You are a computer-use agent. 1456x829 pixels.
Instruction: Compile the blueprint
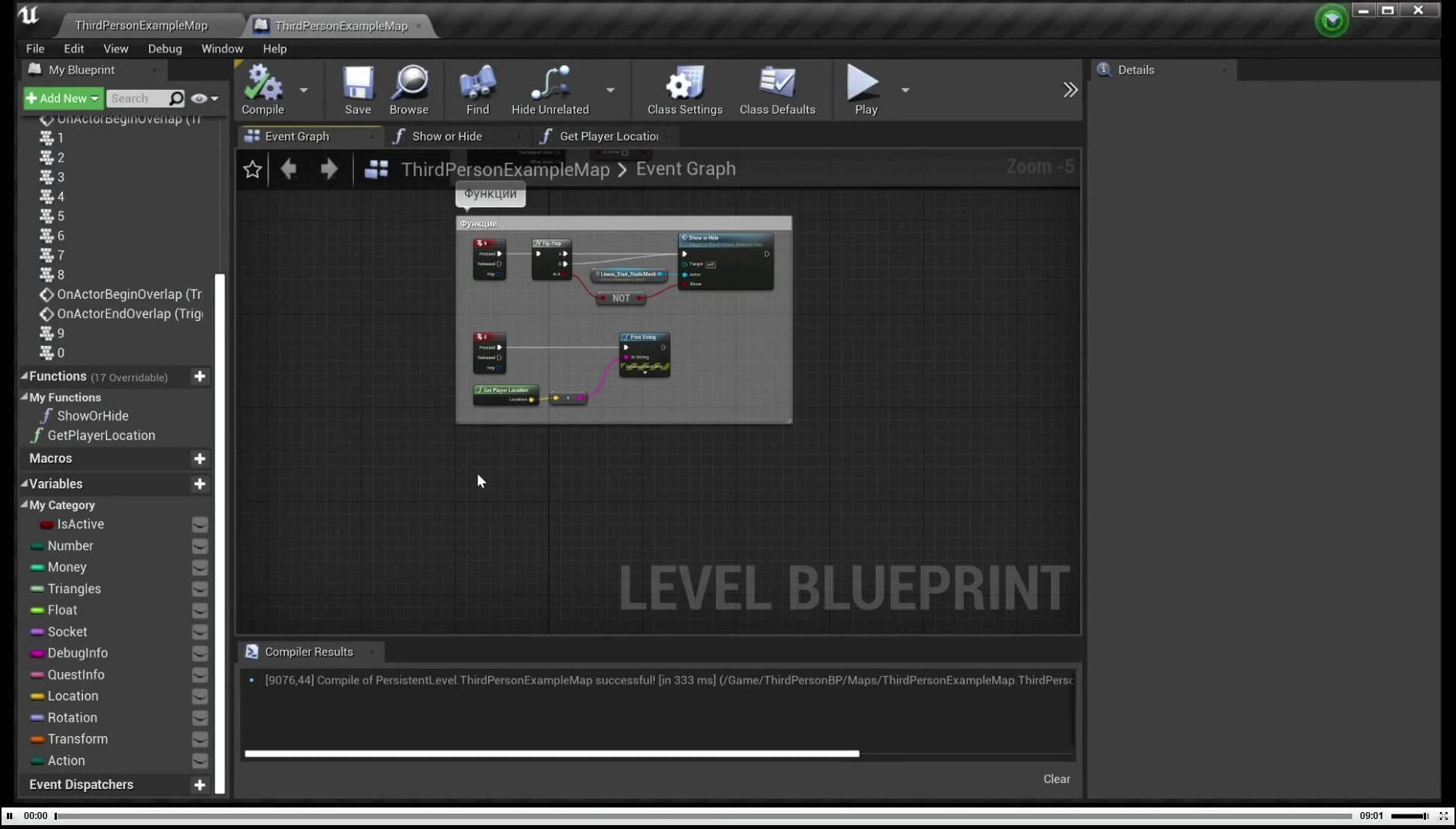263,90
